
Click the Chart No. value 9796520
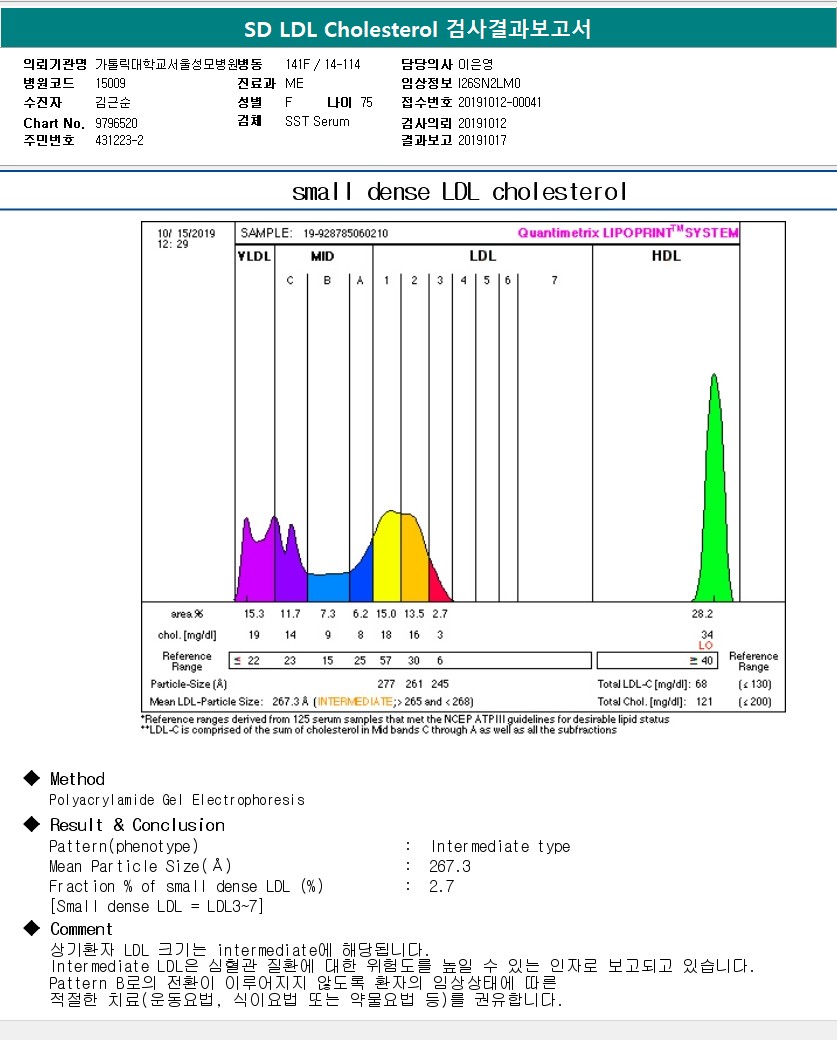(116, 123)
